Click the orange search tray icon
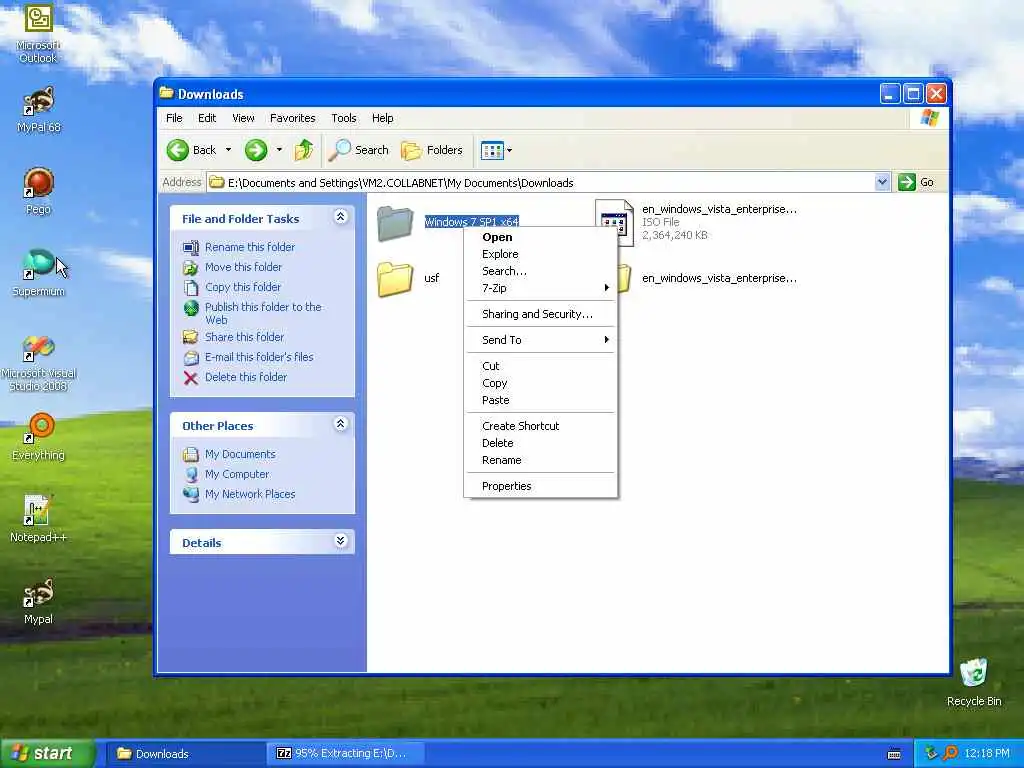This screenshot has width=1024, height=768. pyautogui.click(x=951, y=754)
